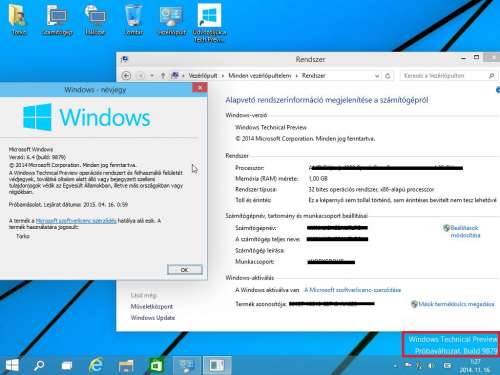Show hidden tray icons arrow

click(395, 366)
